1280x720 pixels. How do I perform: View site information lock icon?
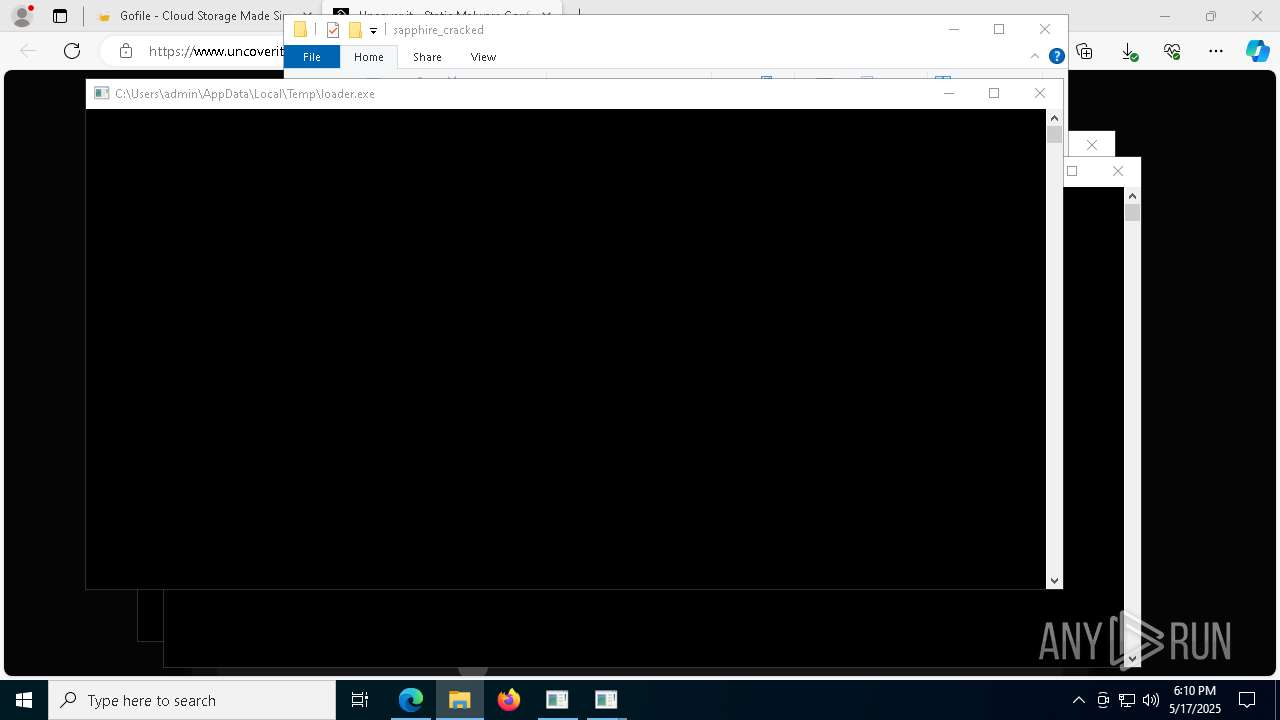click(125, 51)
